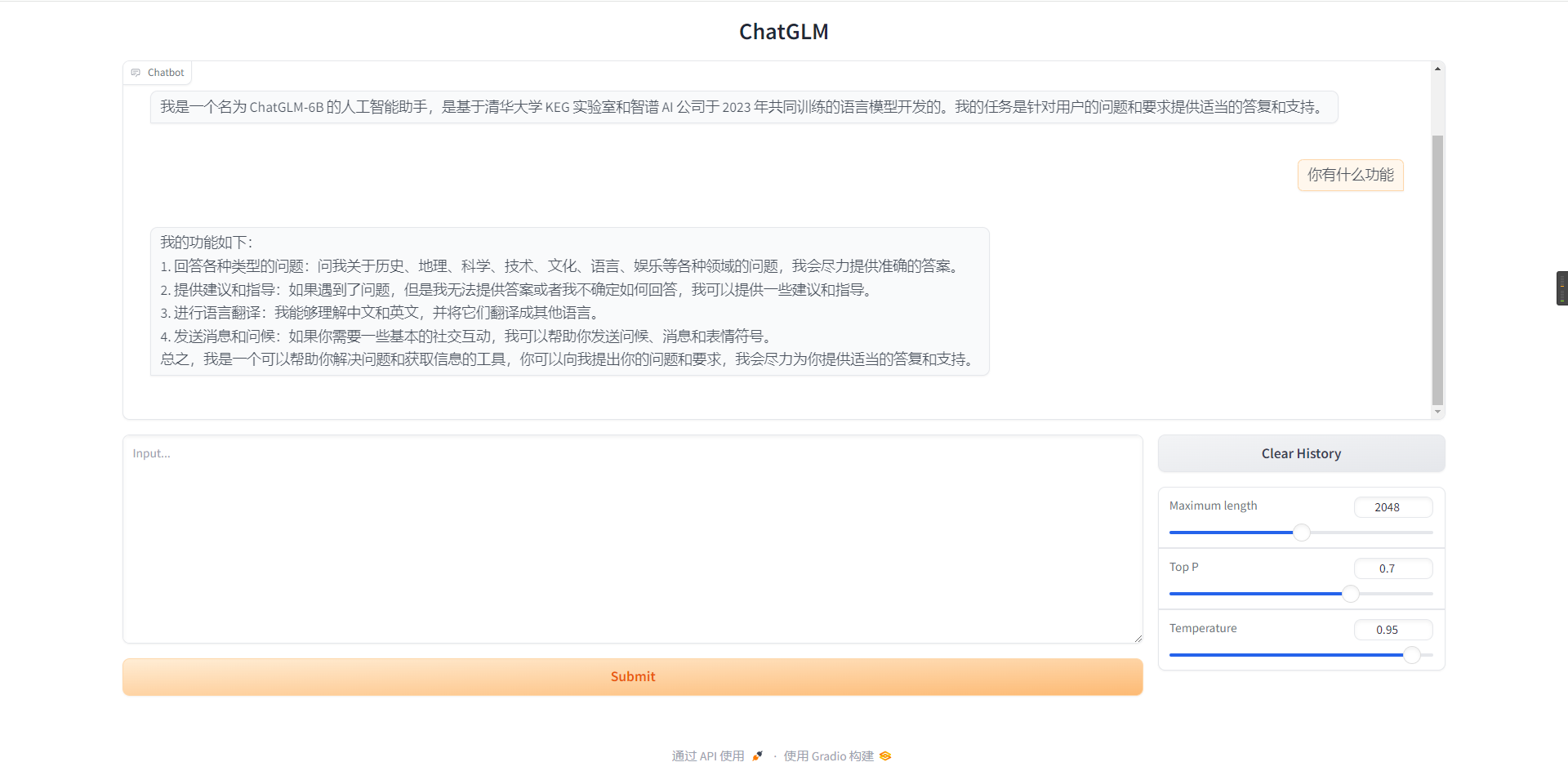Screen dimensions: 1568x780
Task: Submit the message with the Submit button
Action: [x=633, y=677]
